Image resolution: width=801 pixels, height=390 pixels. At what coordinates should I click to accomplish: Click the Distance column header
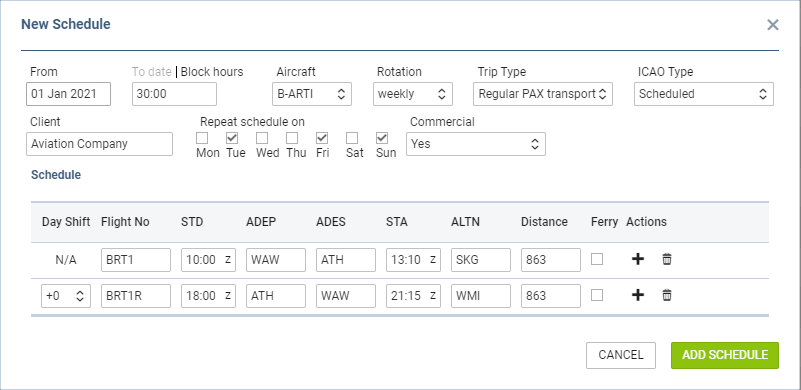coord(544,222)
